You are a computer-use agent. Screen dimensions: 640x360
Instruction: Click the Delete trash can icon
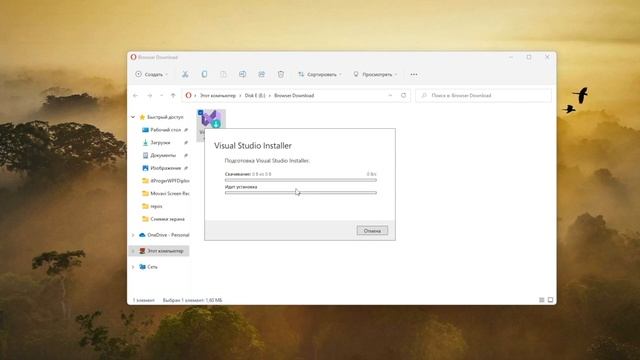click(x=281, y=74)
